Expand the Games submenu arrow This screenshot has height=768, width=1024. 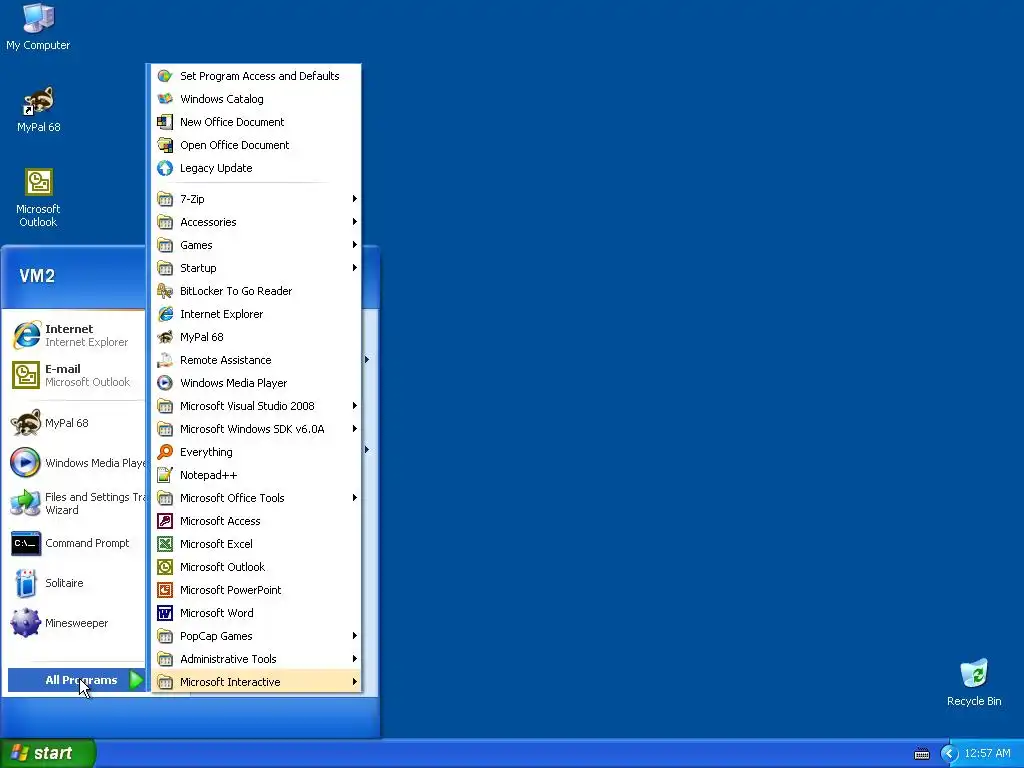point(355,245)
